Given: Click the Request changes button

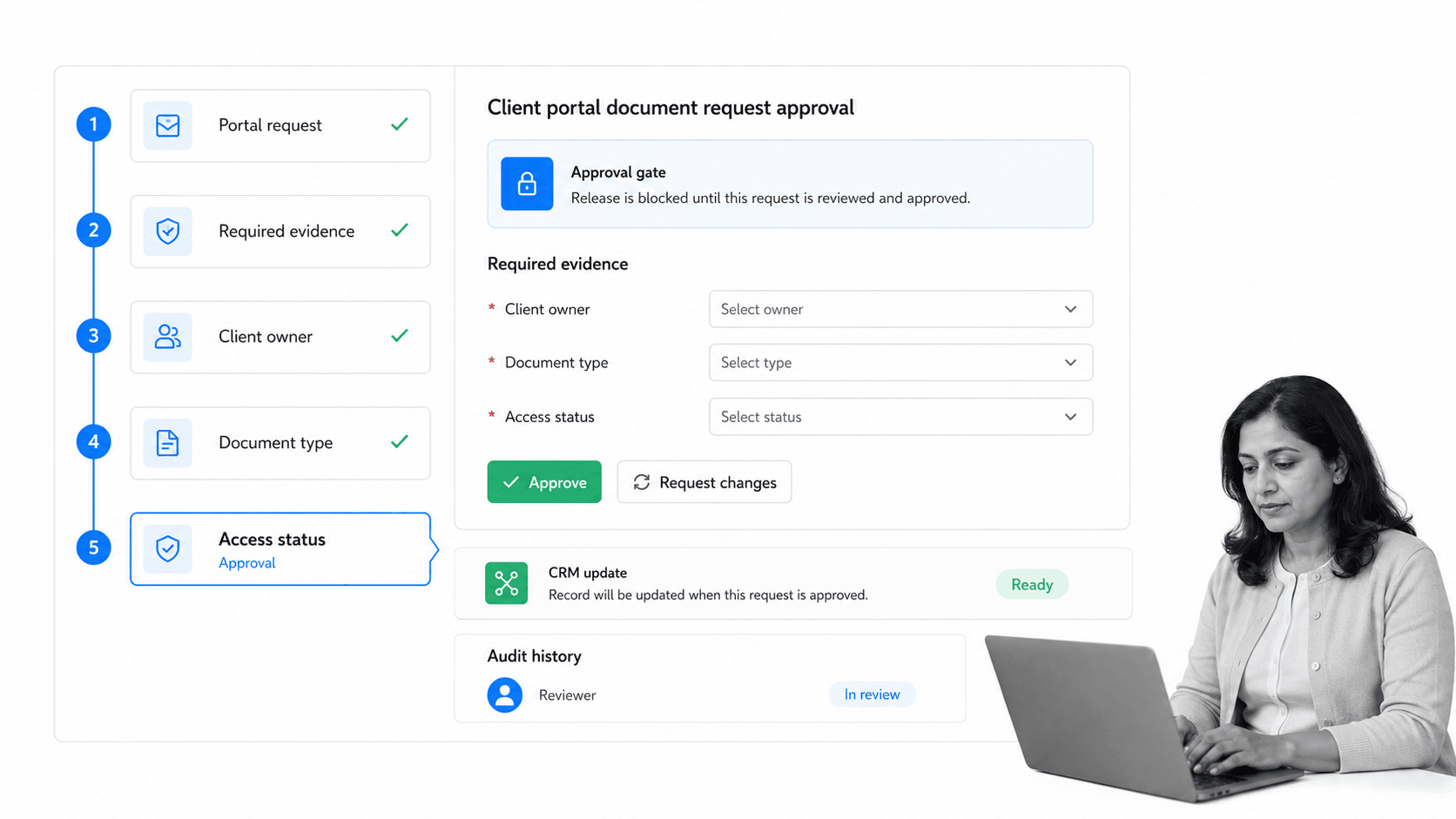Looking at the screenshot, I should (x=704, y=482).
